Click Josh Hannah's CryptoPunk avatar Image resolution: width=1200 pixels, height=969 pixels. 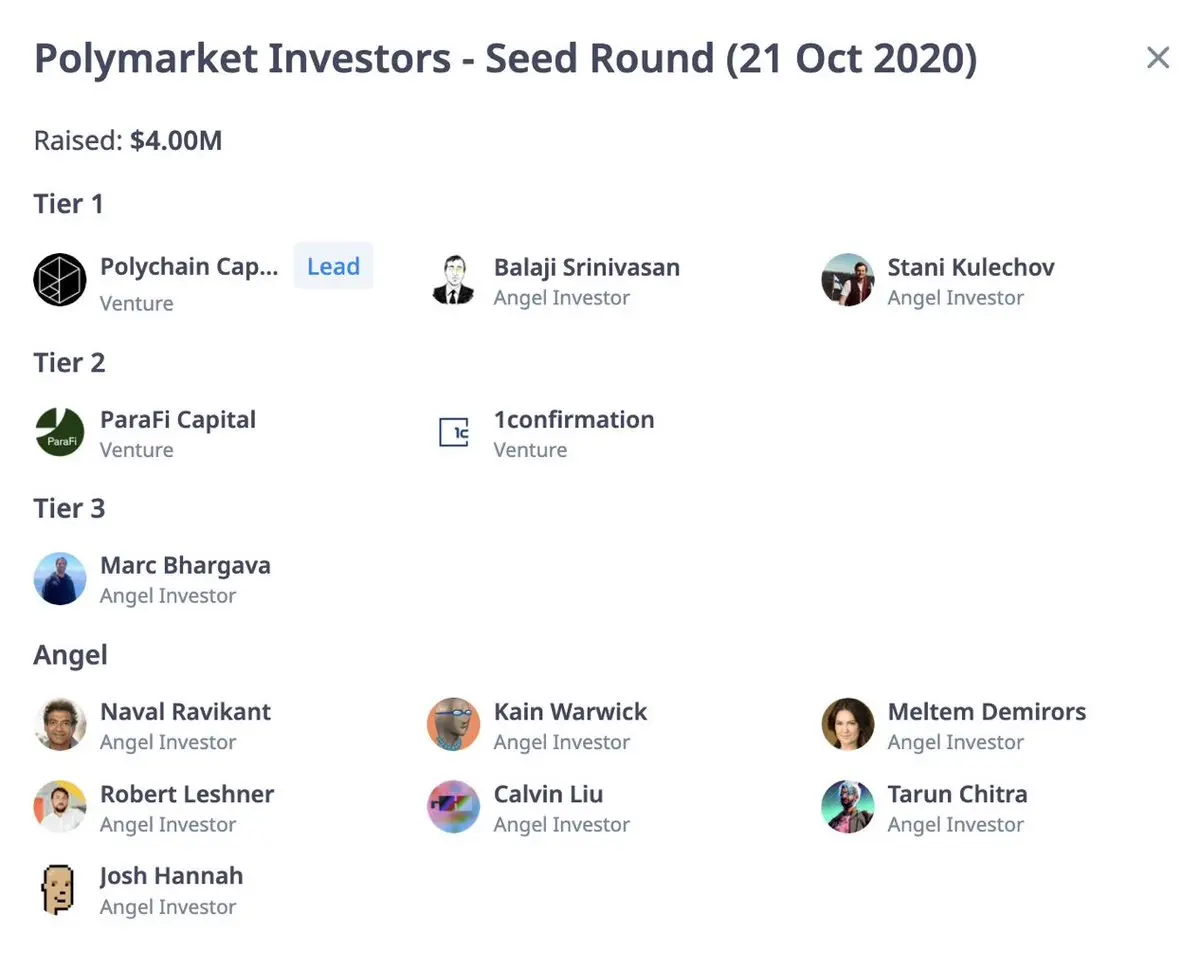[x=60, y=889]
